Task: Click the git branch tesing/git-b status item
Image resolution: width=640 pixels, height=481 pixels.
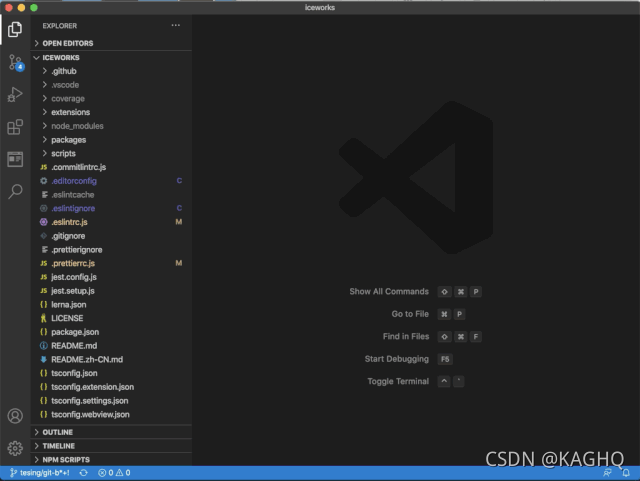Action: (x=40, y=473)
